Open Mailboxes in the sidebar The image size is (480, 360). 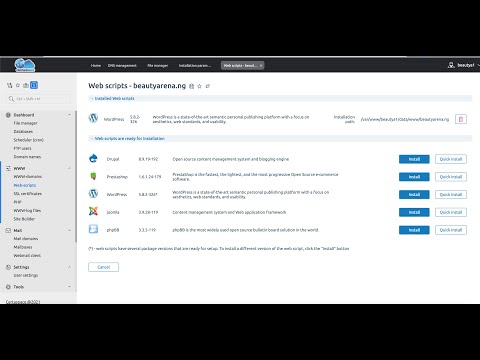tap(23, 247)
